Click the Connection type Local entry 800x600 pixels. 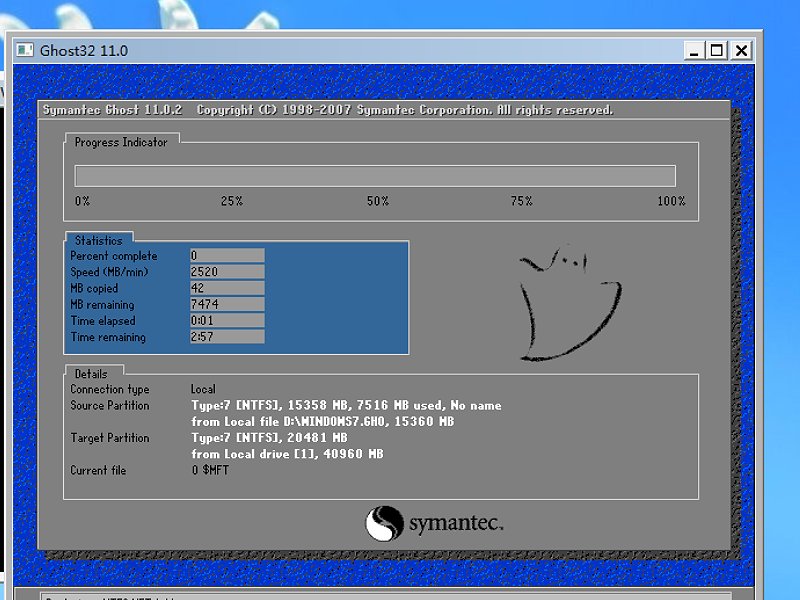(x=203, y=389)
